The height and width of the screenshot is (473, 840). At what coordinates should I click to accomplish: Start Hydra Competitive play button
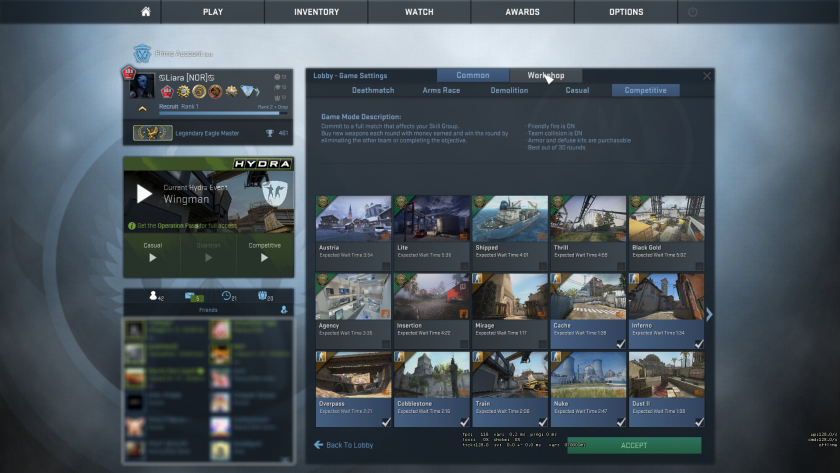pos(264,258)
